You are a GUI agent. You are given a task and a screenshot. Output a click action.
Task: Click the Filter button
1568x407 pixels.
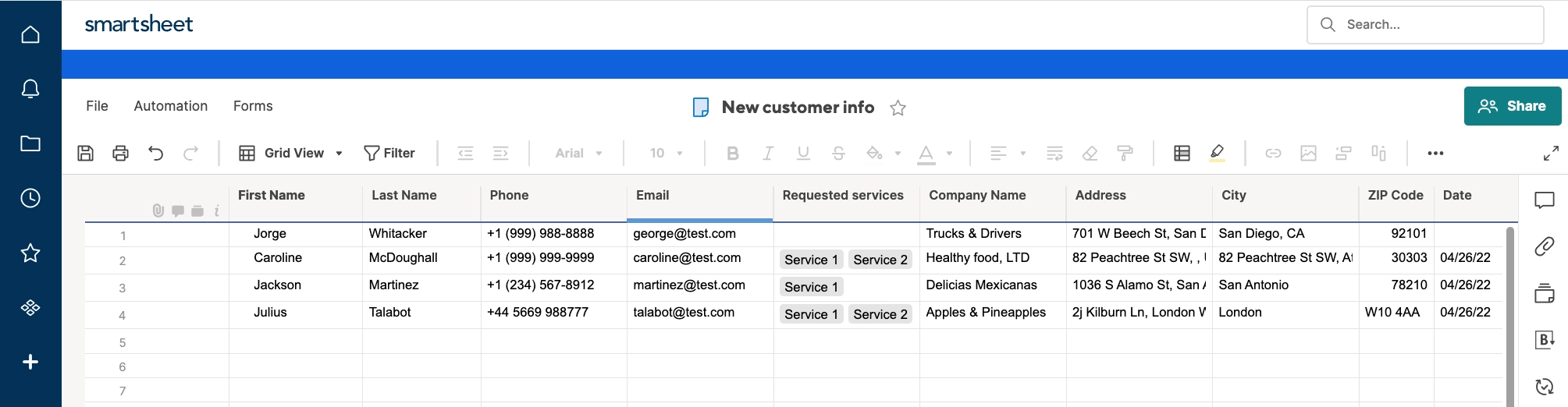click(x=389, y=153)
